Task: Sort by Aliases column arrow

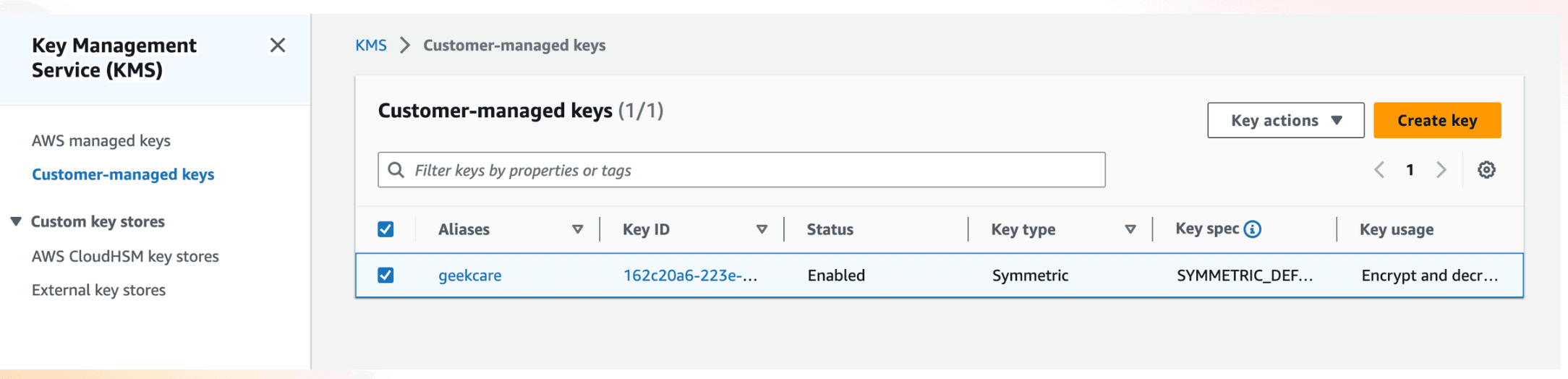Action: (x=578, y=229)
